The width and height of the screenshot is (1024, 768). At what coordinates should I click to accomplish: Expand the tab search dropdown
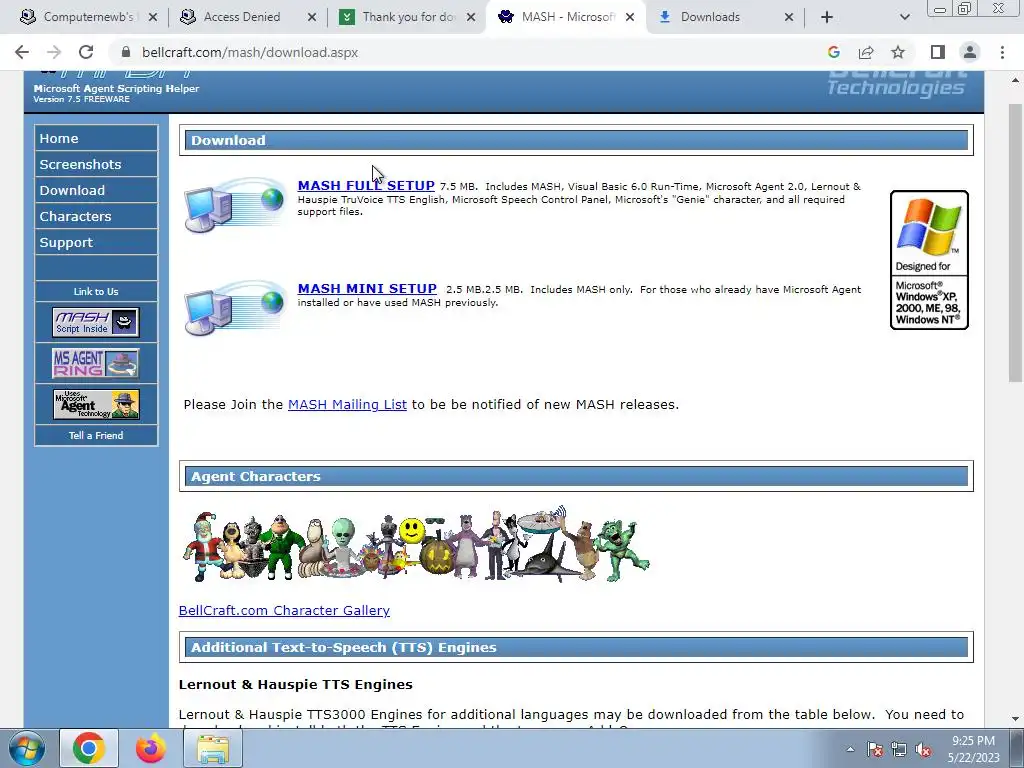(904, 17)
